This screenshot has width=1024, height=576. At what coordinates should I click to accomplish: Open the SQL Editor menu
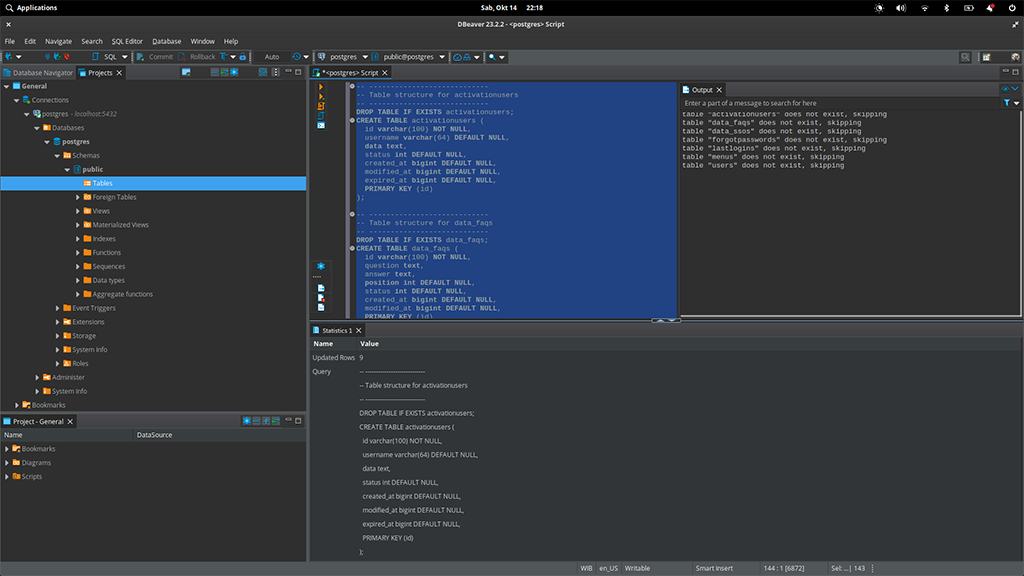127,41
